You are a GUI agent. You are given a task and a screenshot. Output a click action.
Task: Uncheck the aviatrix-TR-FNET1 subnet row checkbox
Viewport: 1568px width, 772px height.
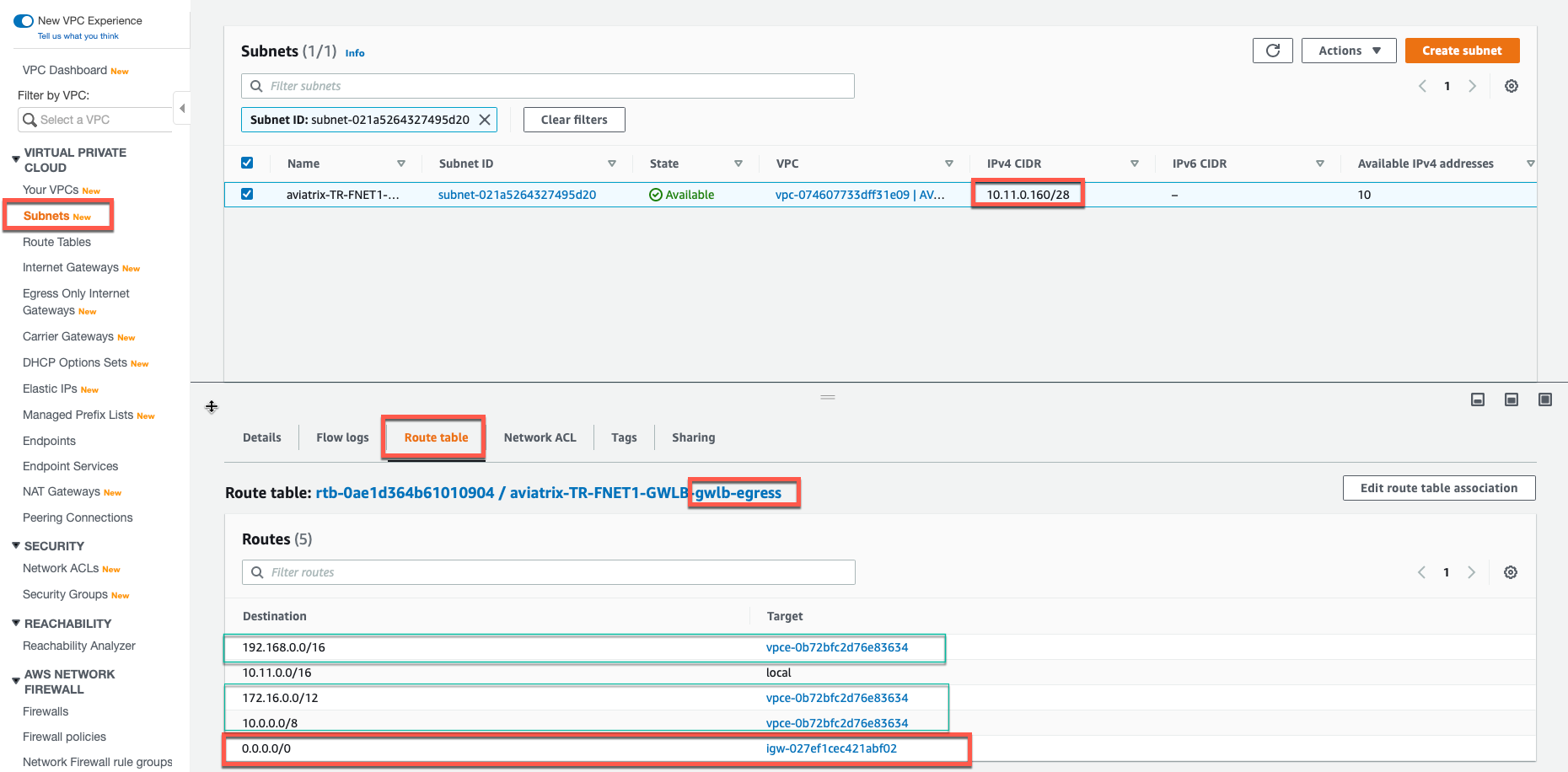tap(247, 194)
